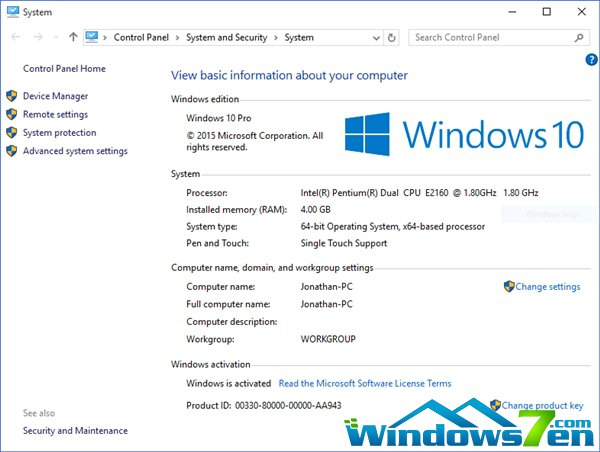Click Change settings link
600x452 pixels.
click(548, 287)
